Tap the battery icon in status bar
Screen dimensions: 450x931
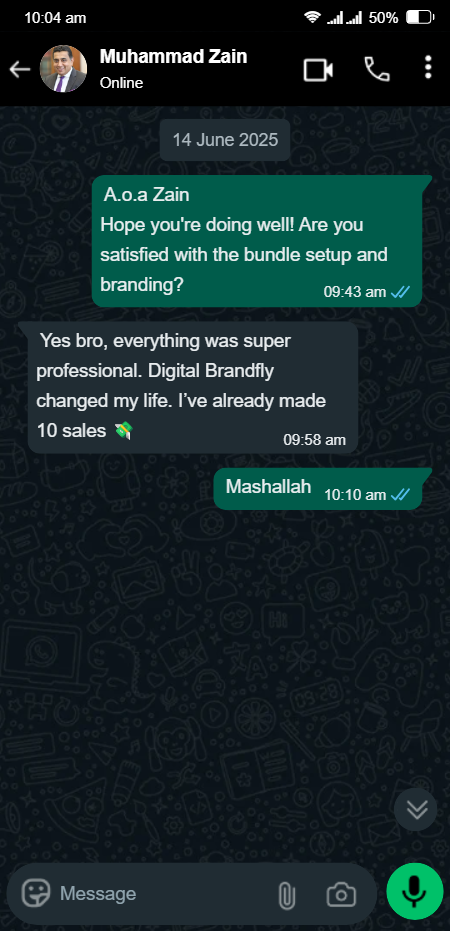pyautogui.click(x=420, y=18)
